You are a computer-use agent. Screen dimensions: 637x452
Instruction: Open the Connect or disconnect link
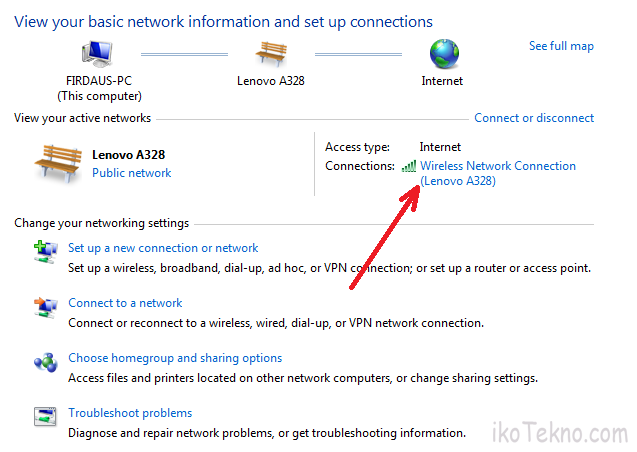pyautogui.click(x=534, y=118)
